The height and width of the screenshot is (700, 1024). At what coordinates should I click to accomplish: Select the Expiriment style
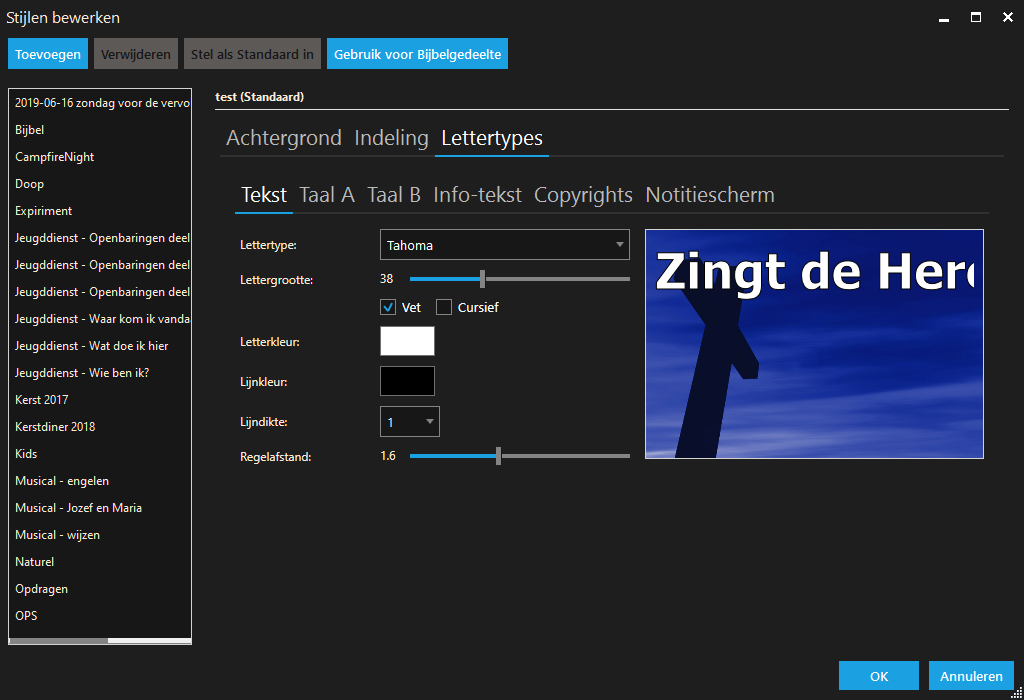(100, 211)
